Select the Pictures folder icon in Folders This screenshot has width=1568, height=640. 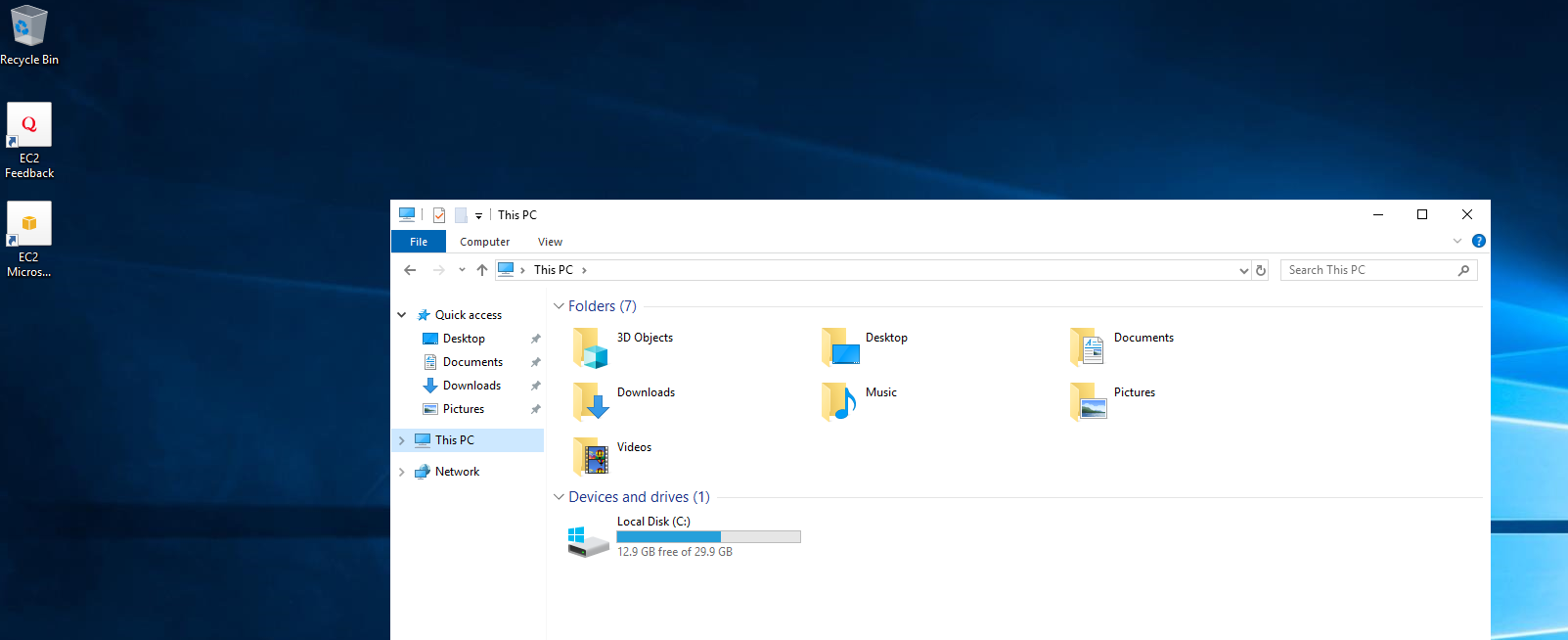pos(1089,402)
